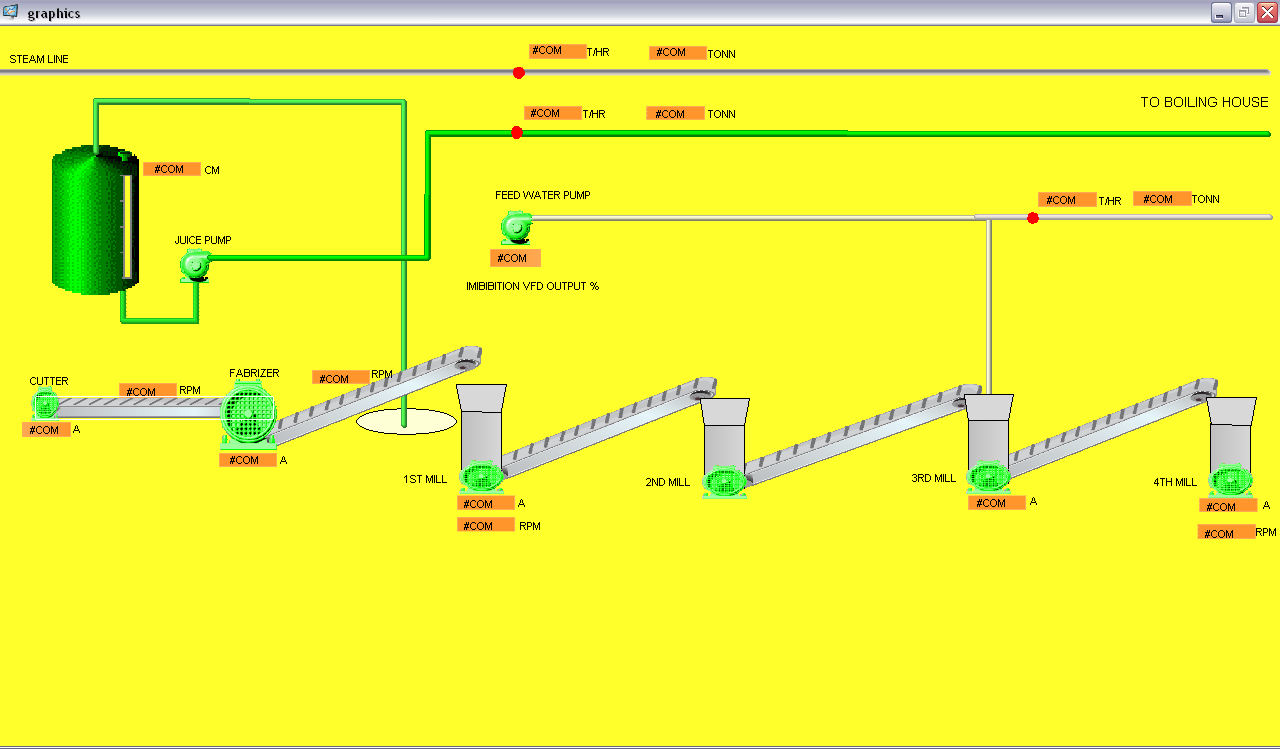Click the graphics window title icon
This screenshot has width=1280, height=749.
pos(11,12)
